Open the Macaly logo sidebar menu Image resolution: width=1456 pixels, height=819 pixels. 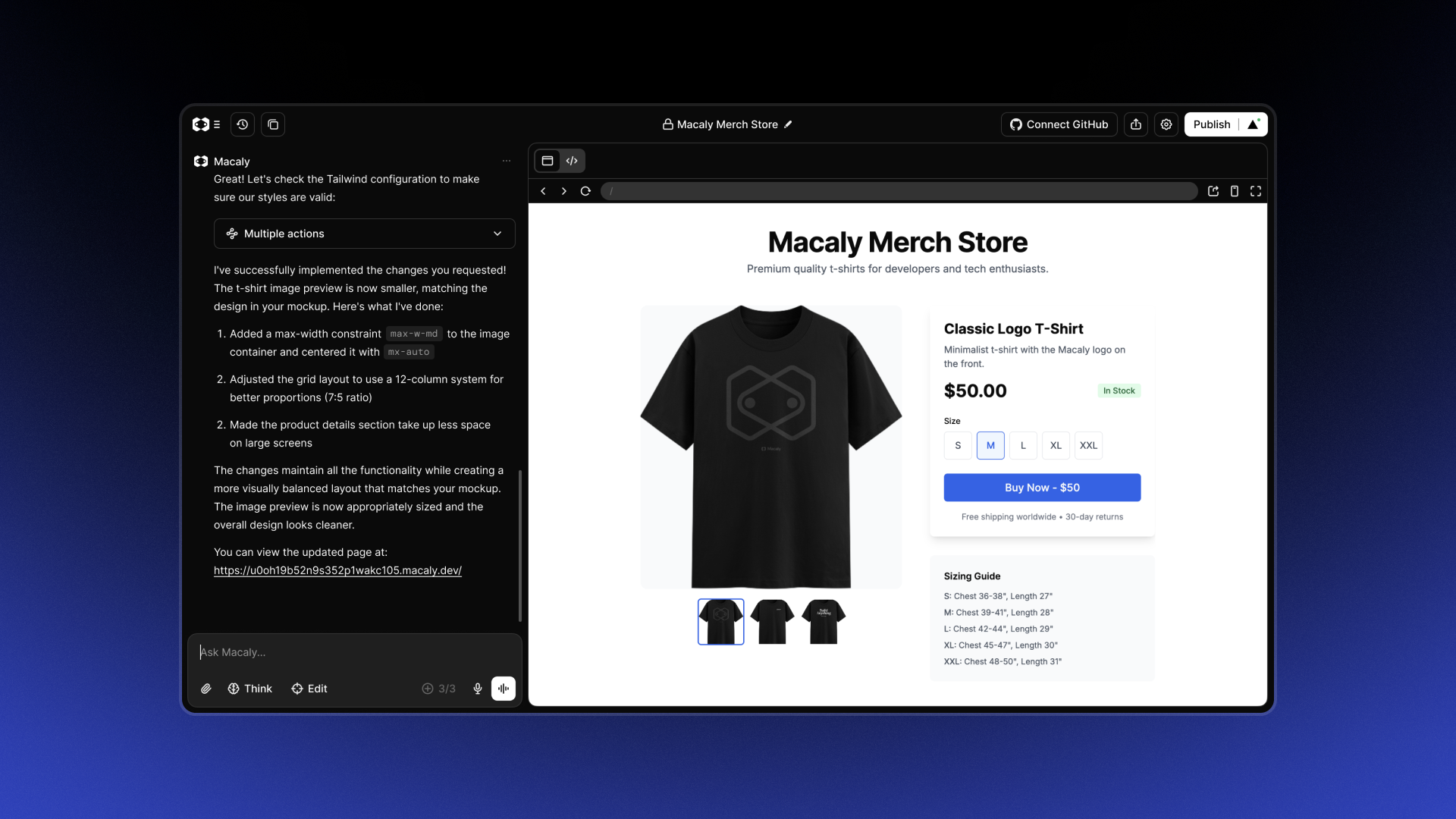pyautogui.click(x=206, y=124)
